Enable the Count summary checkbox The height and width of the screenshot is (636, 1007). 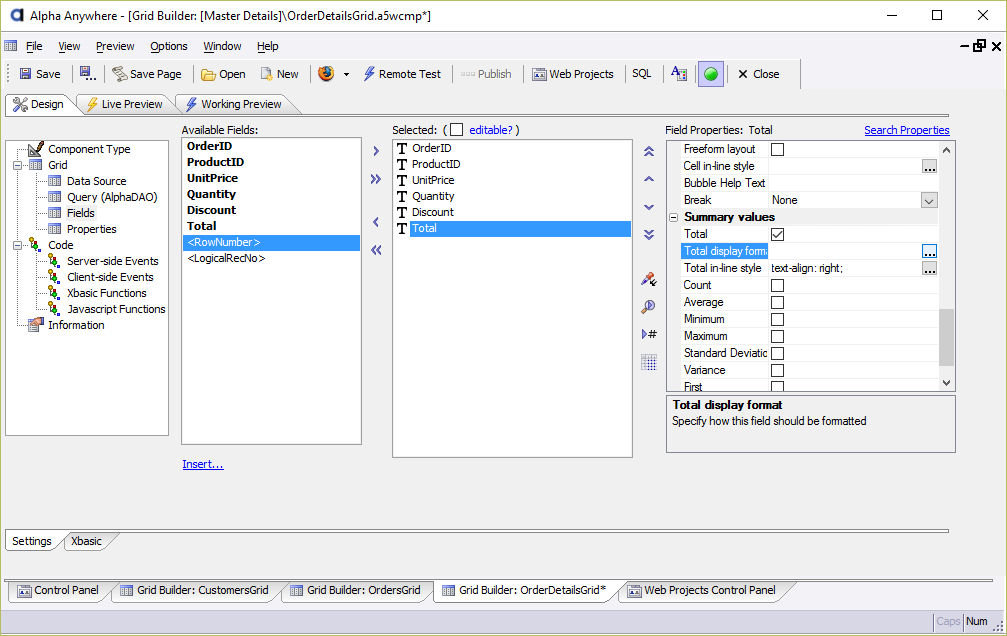[777, 285]
